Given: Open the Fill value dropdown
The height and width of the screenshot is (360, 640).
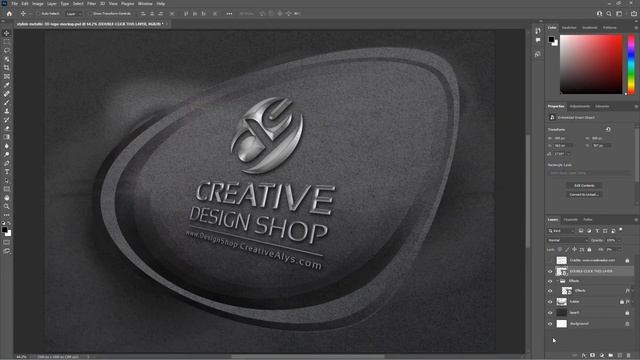Looking at the screenshot, I should pyautogui.click(x=620, y=249).
